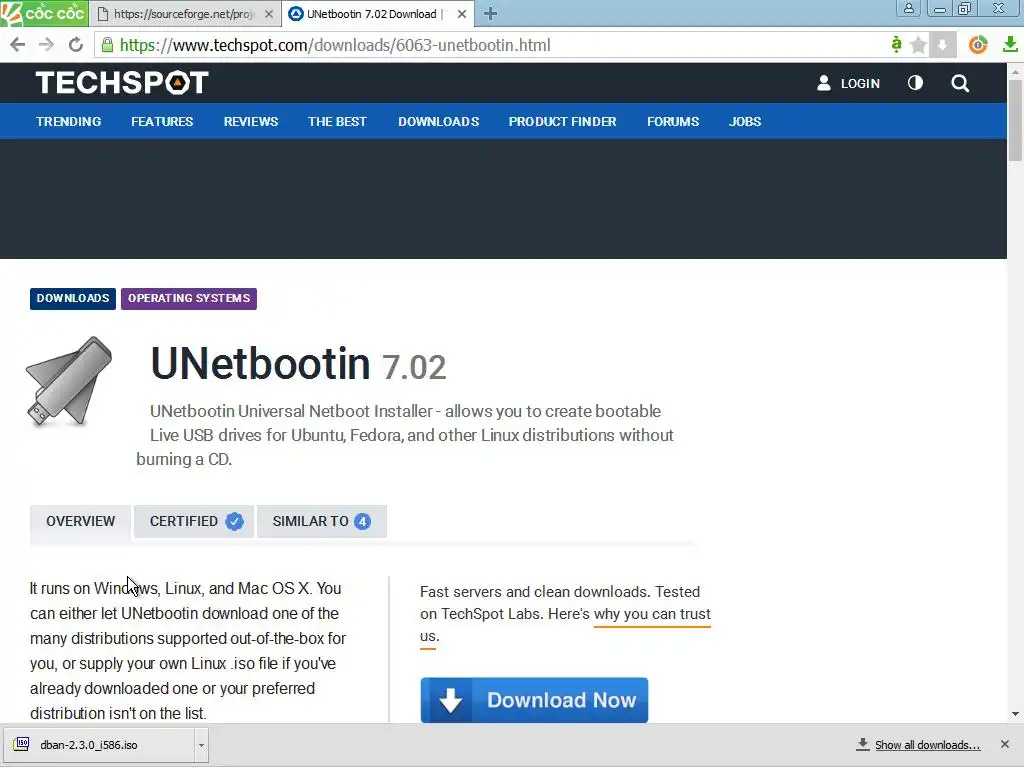
Task: Click the grey save-media arrow beside the star
Action: [x=942, y=45]
